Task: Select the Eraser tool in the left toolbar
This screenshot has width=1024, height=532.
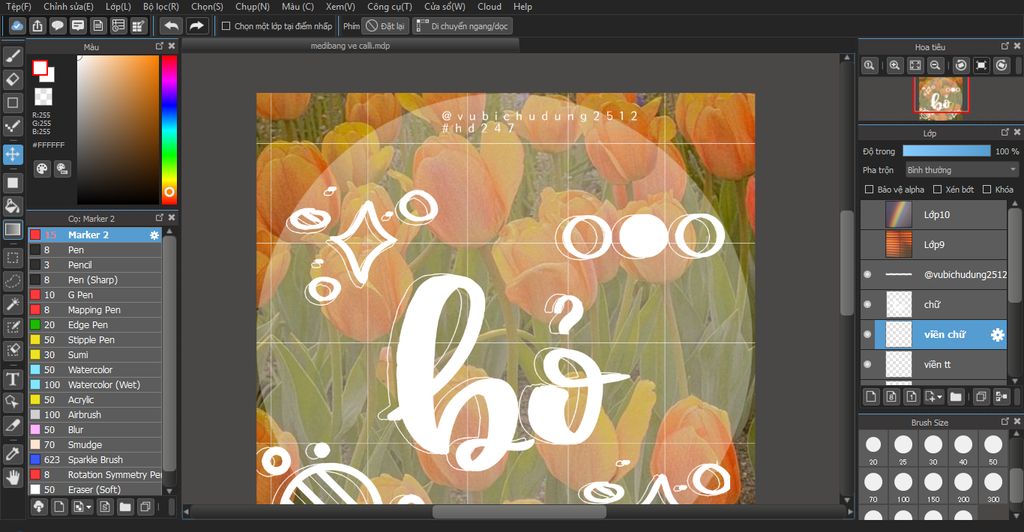Action: pyautogui.click(x=12, y=80)
